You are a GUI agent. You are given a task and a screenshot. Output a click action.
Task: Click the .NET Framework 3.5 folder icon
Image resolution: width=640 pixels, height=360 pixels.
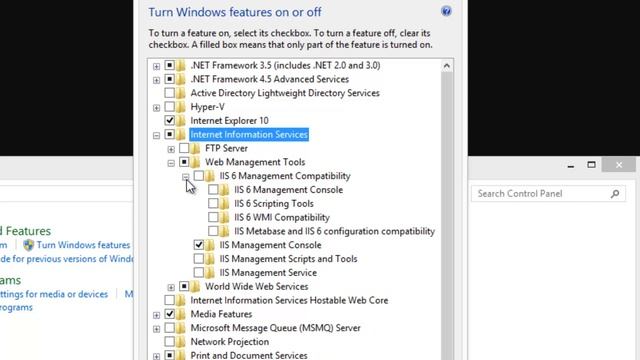pos(181,65)
